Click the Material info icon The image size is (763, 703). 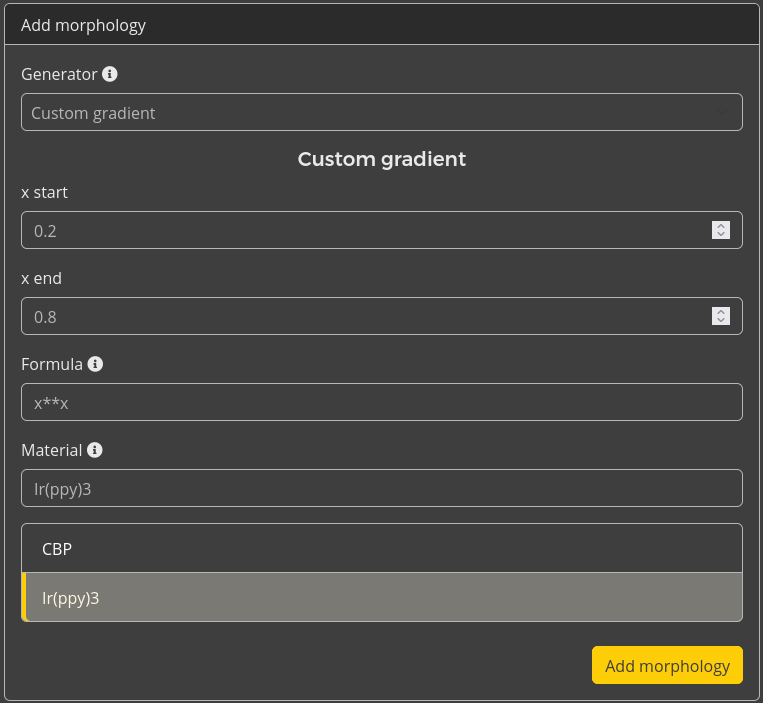94,450
